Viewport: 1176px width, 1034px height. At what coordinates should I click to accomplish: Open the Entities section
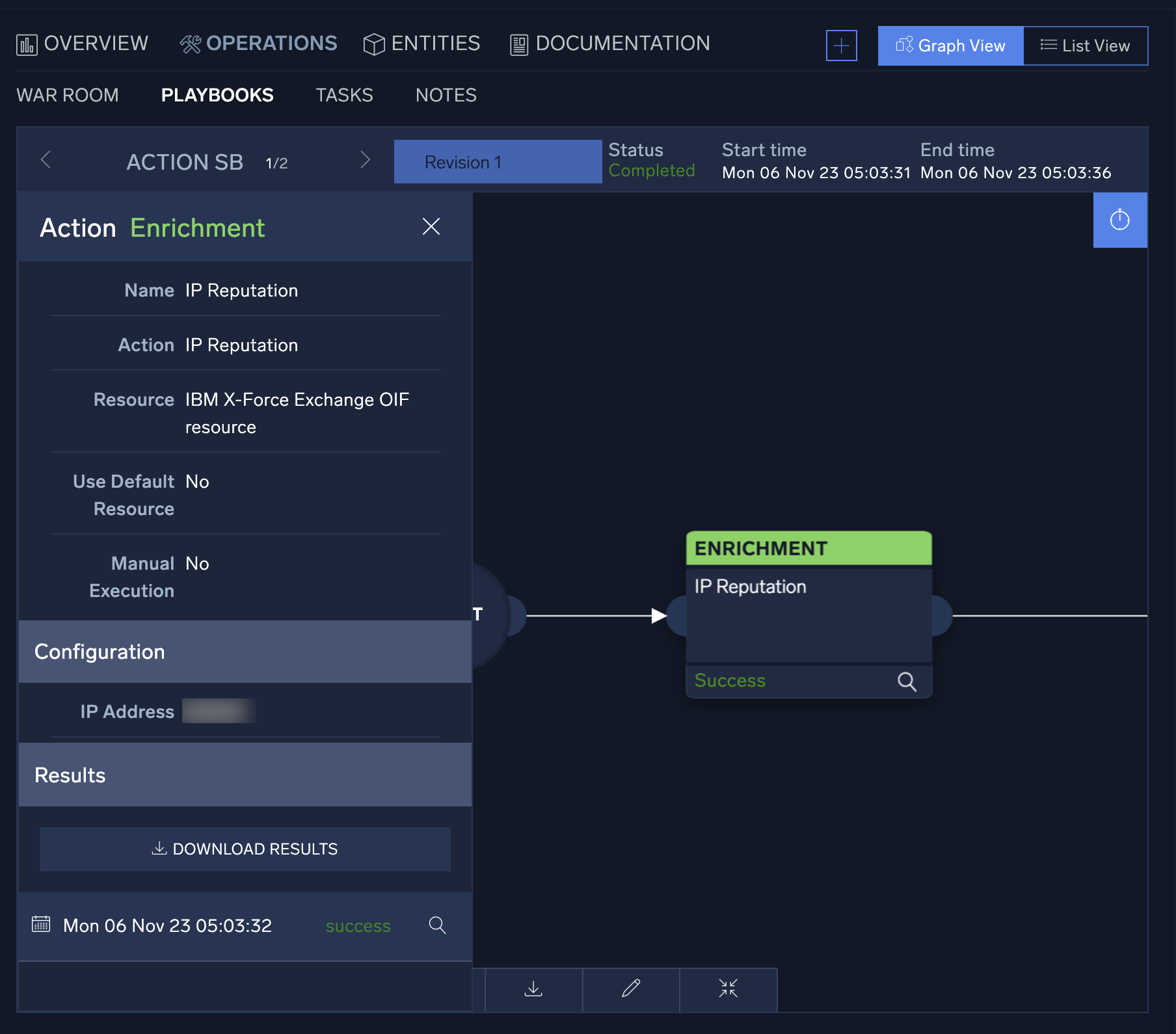421,44
